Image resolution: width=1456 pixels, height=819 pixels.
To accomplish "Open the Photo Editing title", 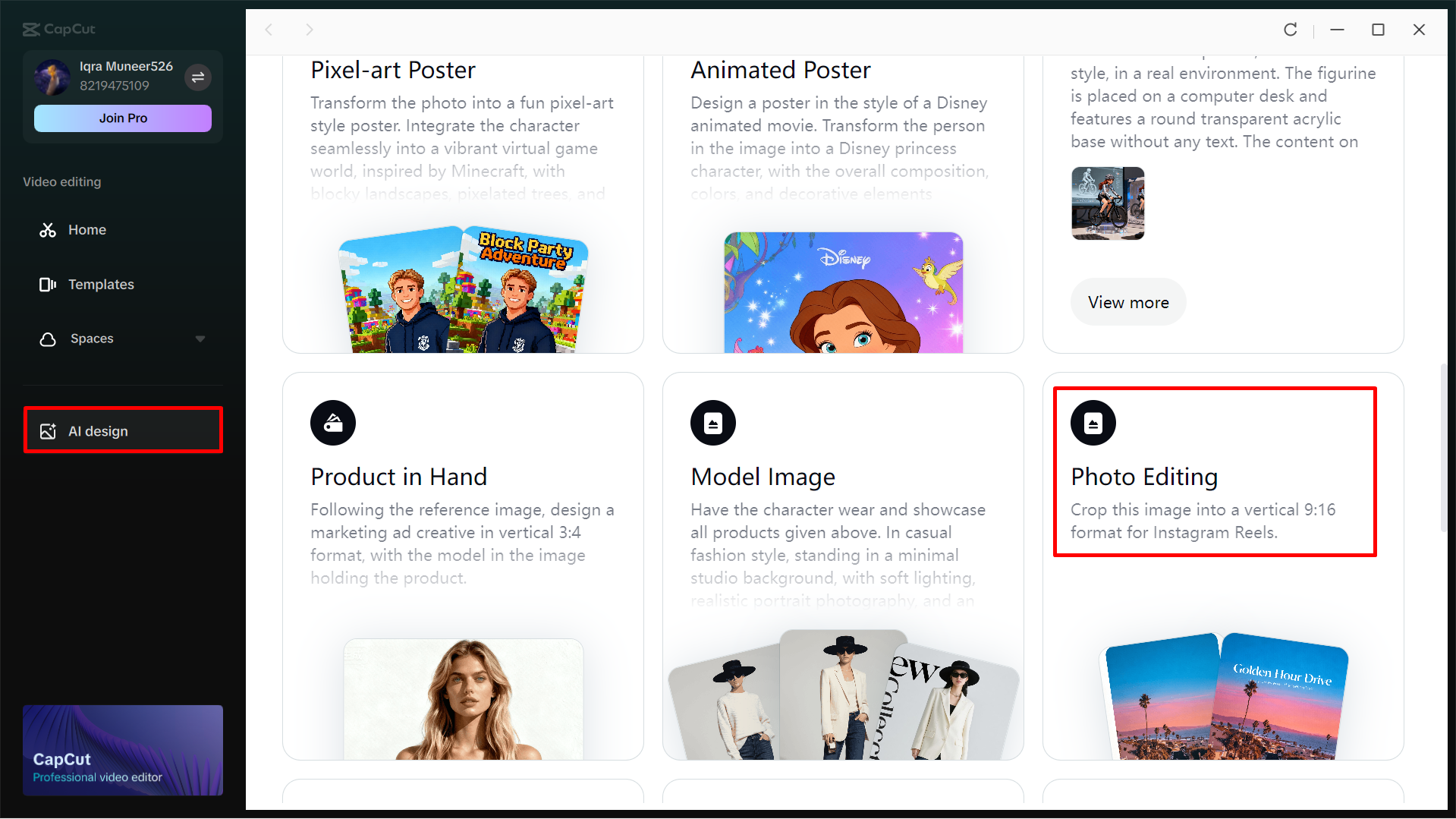I will pyautogui.click(x=1144, y=477).
